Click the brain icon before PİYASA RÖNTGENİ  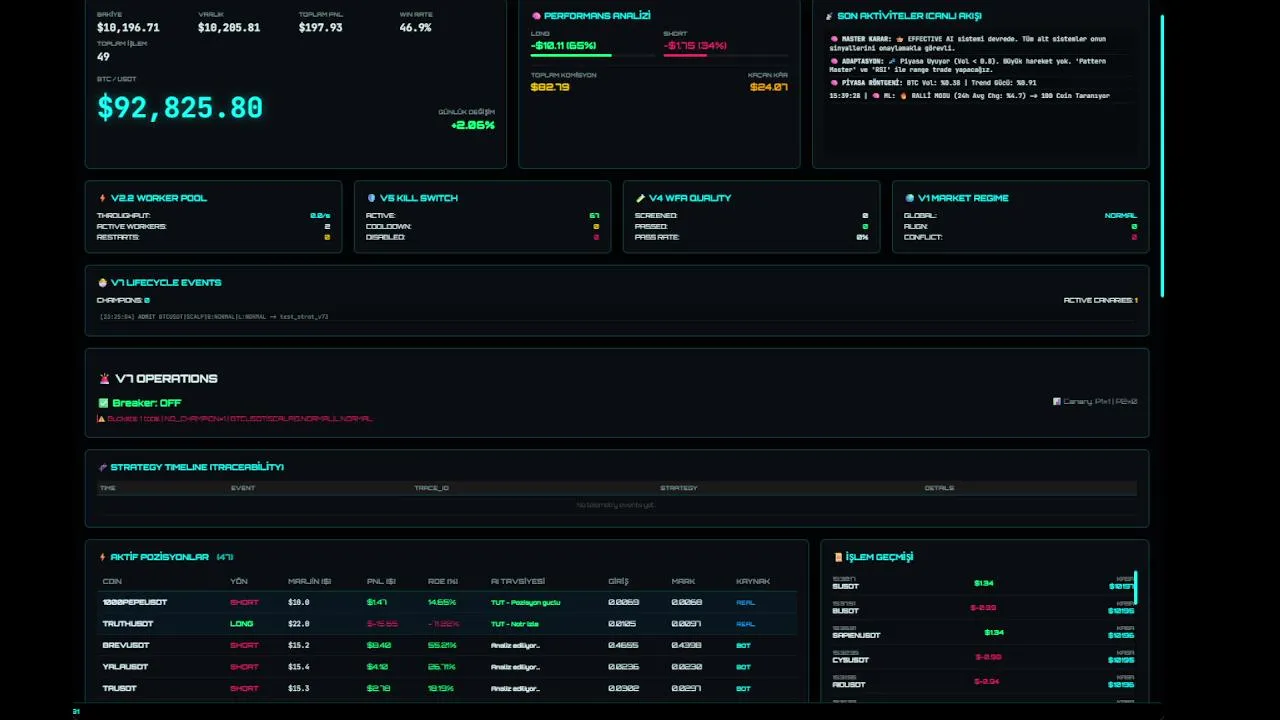click(834, 83)
